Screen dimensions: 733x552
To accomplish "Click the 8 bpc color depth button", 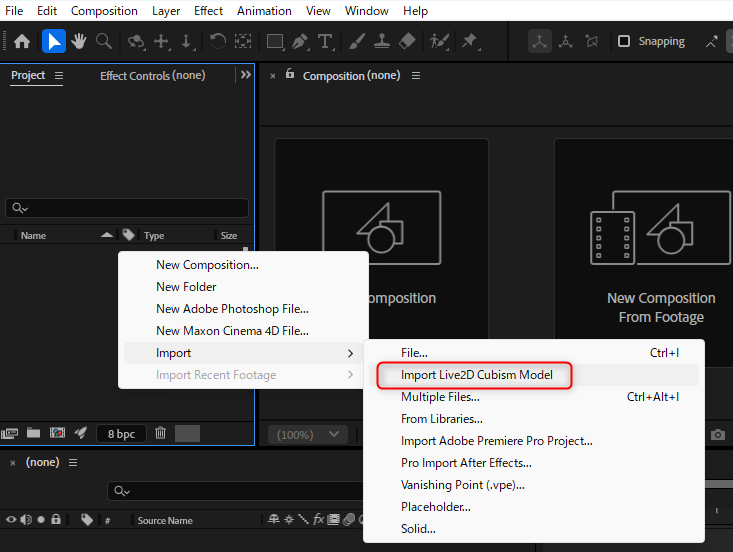I will click(121, 434).
